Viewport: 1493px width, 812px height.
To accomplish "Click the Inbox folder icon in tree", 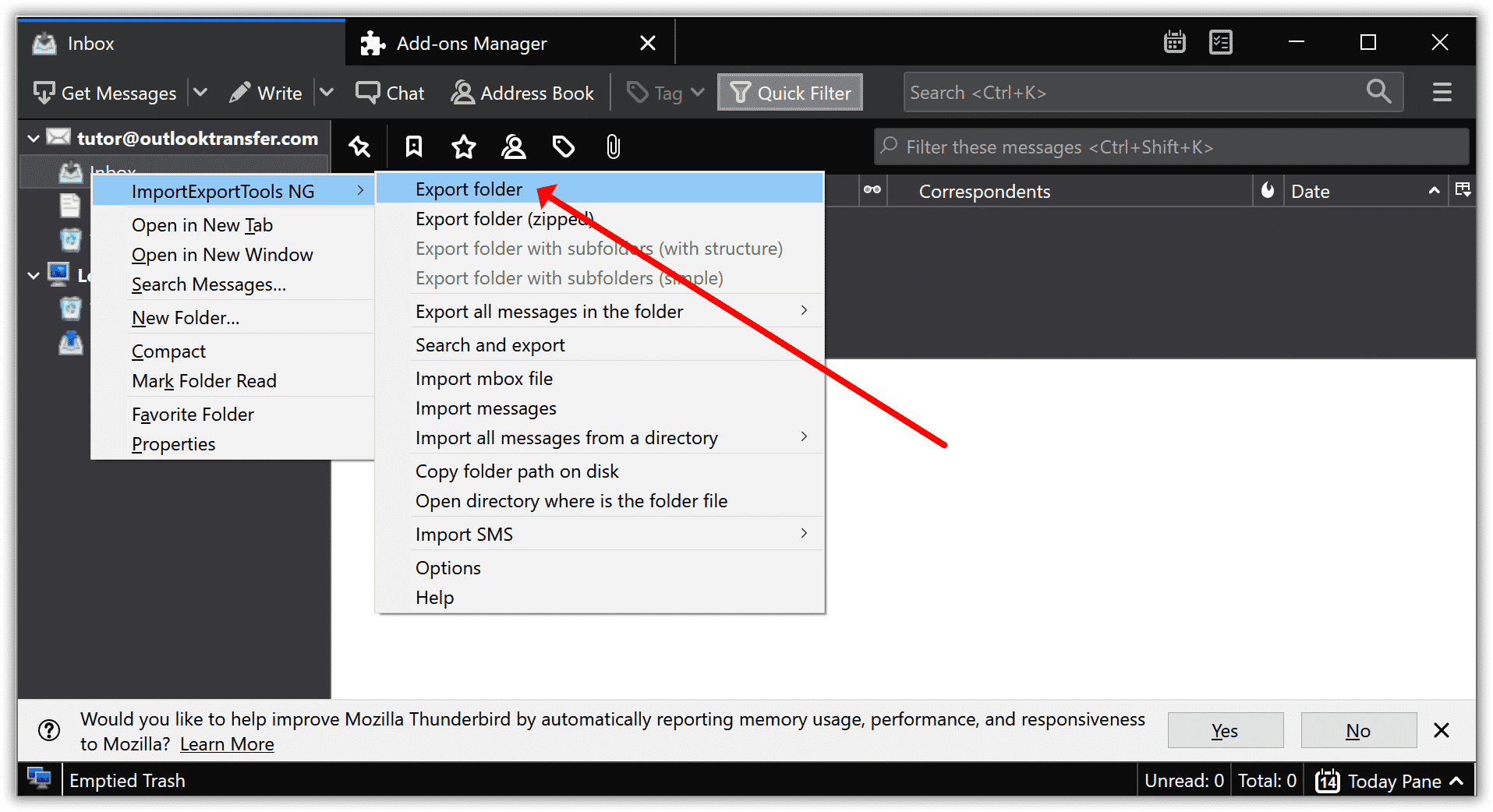I will tap(71, 172).
